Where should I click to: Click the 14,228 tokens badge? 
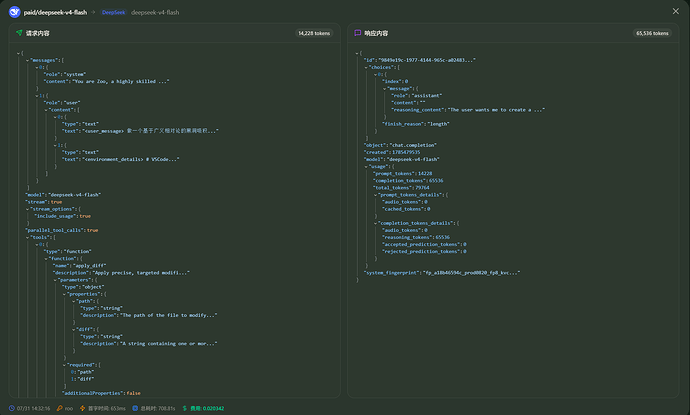coord(314,33)
